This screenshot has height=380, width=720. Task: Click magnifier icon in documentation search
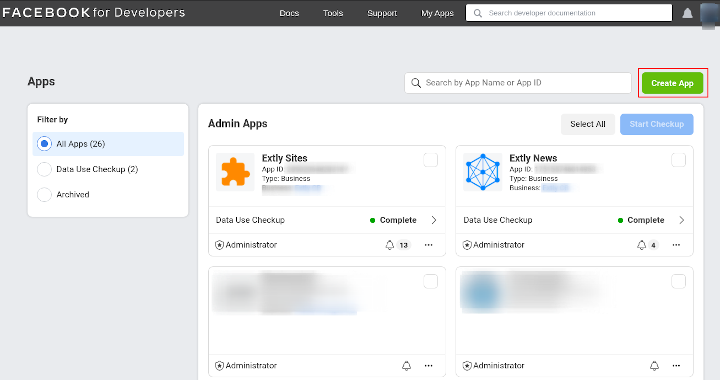[x=478, y=13]
